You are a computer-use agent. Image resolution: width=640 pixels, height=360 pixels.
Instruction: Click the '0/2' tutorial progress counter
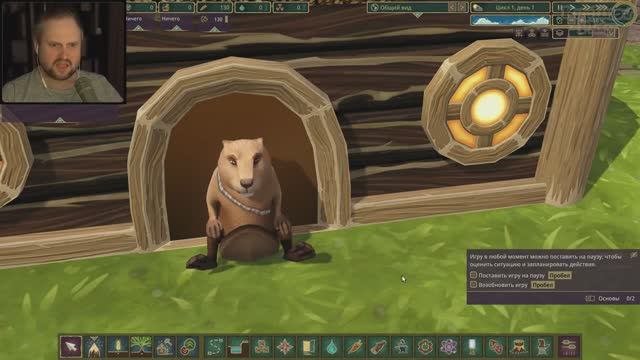(631, 299)
